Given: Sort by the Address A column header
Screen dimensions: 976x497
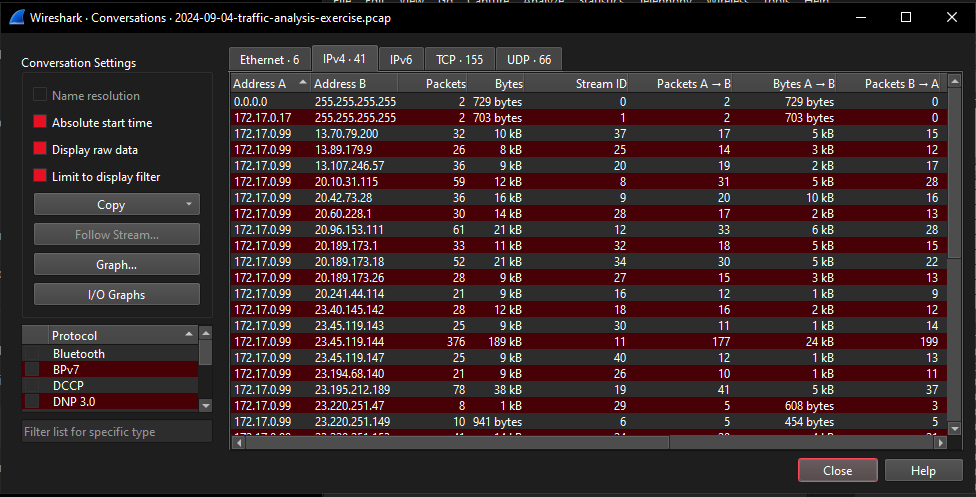Looking at the screenshot, I should 270,83.
